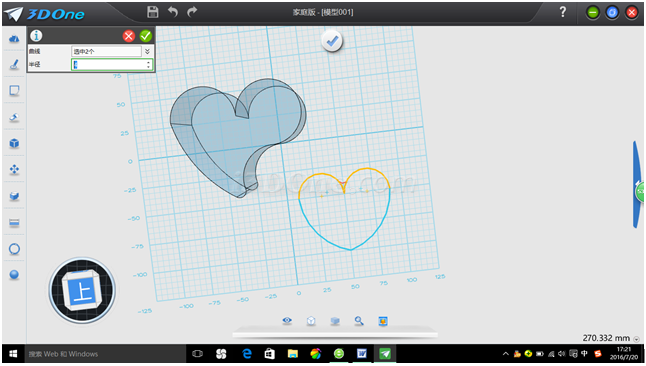The image size is (646, 366).
Task: Click the radius value stepper arrows
Action: (148, 64)
